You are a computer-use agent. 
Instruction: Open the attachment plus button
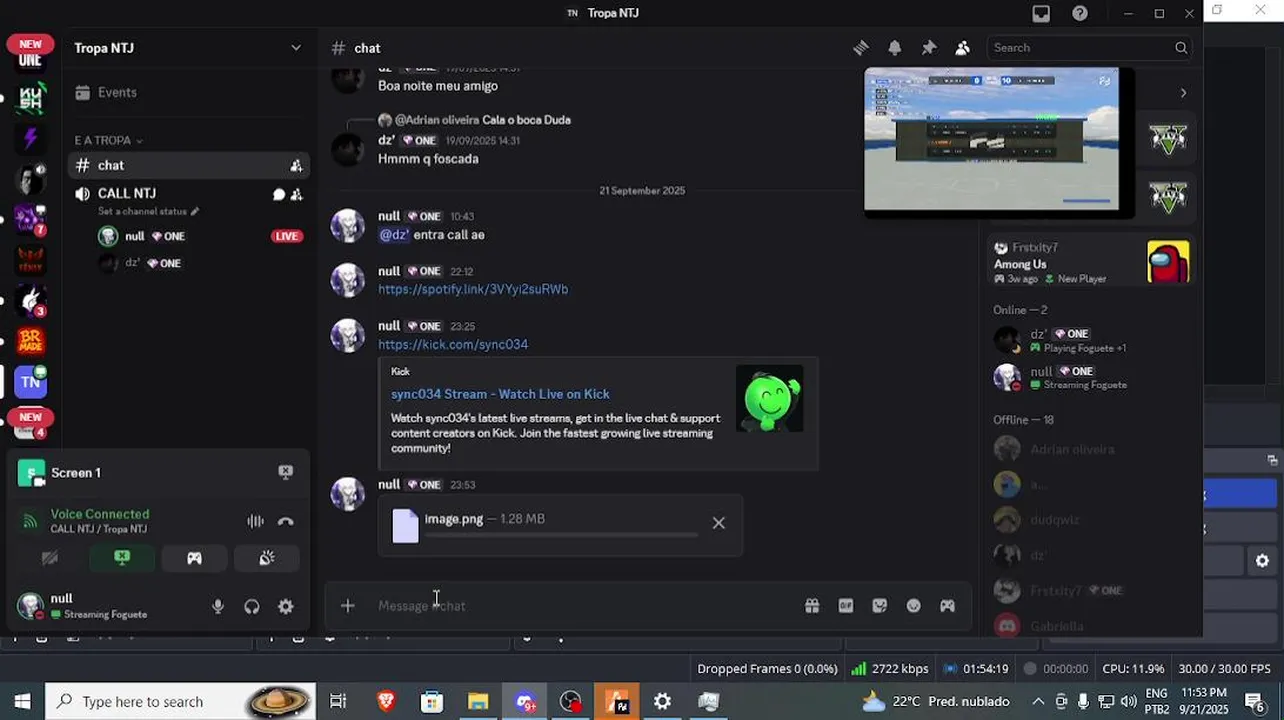tap(347, 606)
